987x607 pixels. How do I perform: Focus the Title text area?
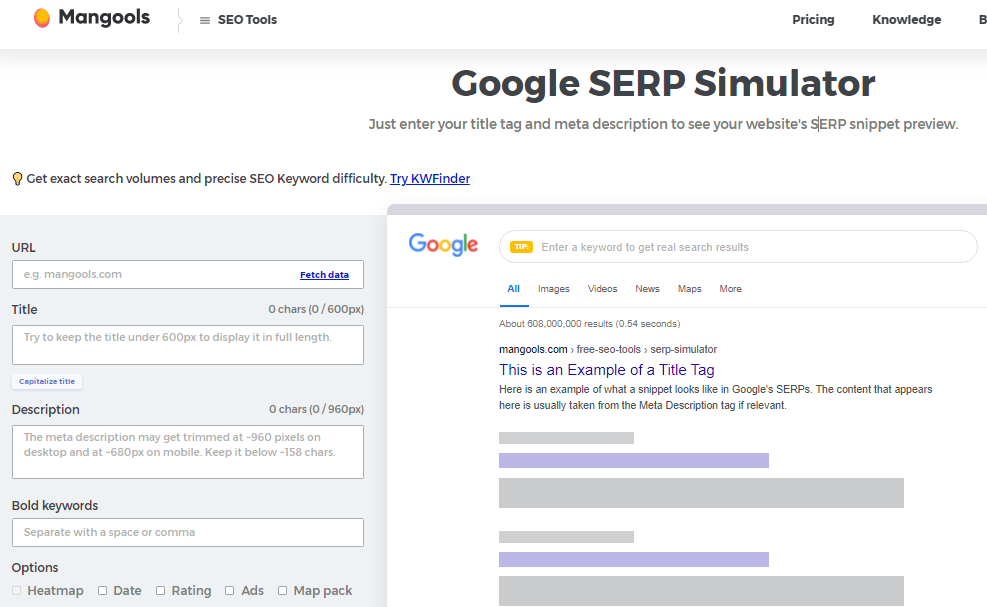[x=188, y=345]
